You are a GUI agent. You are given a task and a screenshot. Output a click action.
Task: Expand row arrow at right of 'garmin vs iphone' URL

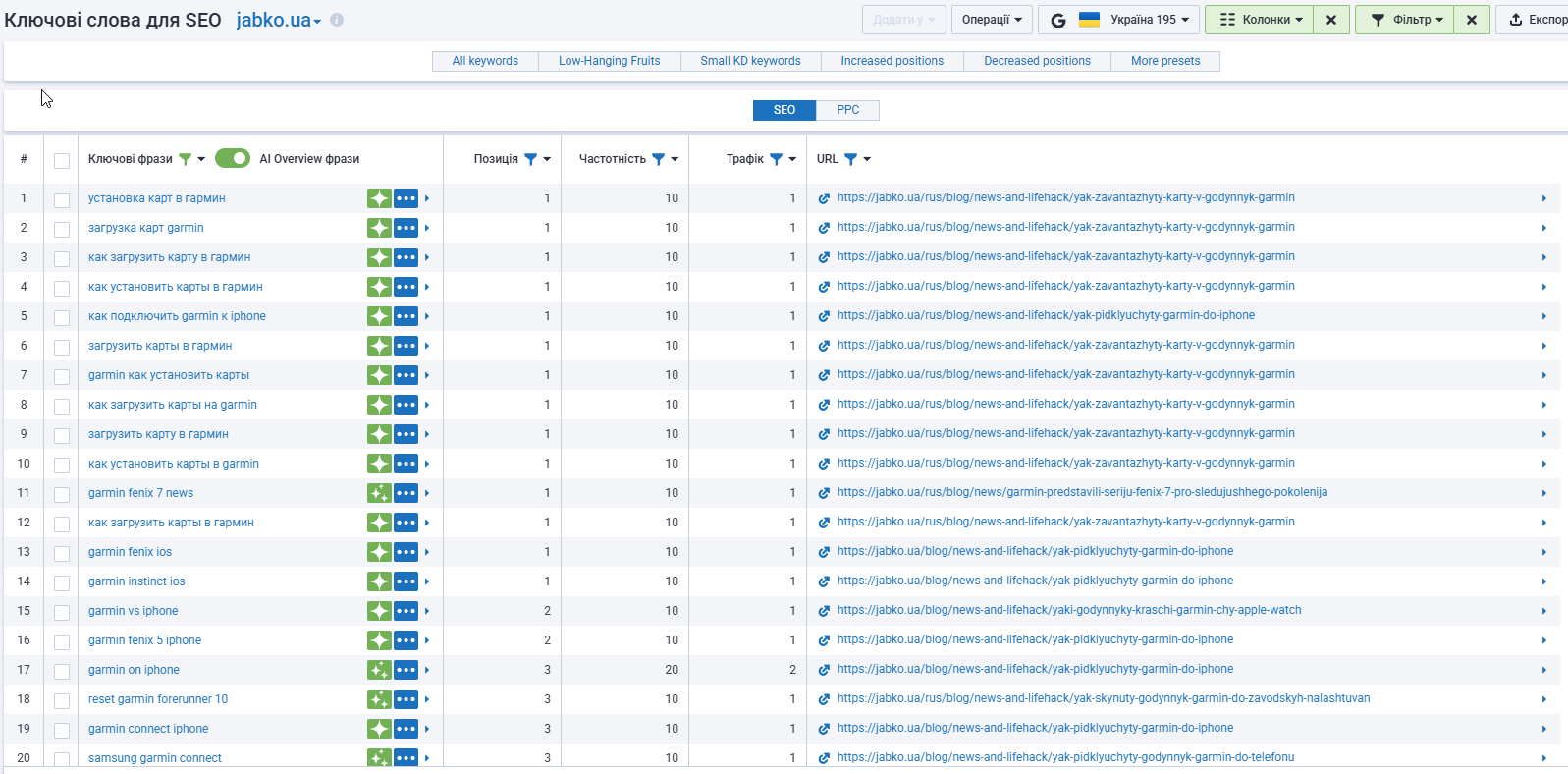pos(1543,611)
